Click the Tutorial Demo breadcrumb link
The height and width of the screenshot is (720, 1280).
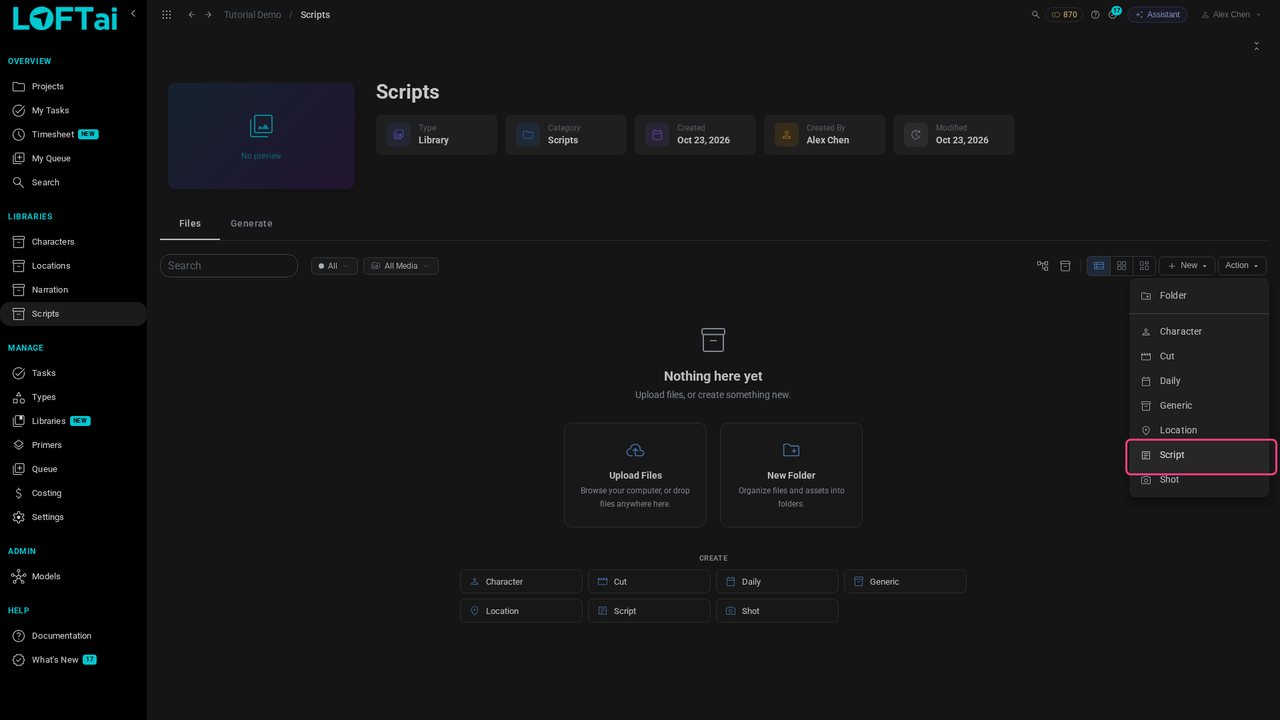coord(252,15)
